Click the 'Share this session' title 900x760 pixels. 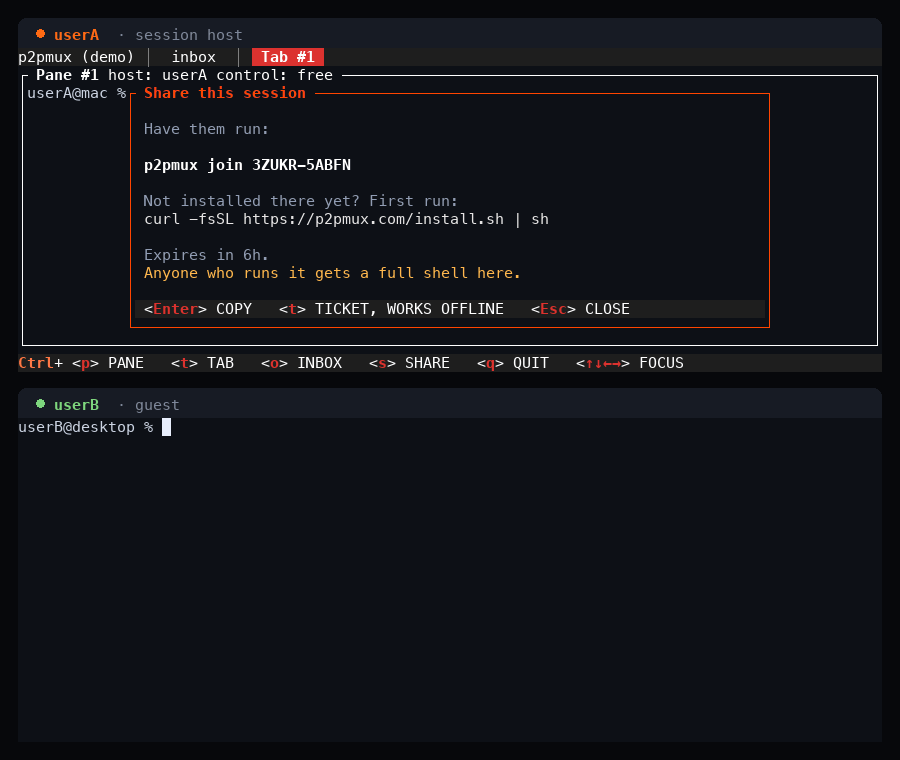coord(224,93)
